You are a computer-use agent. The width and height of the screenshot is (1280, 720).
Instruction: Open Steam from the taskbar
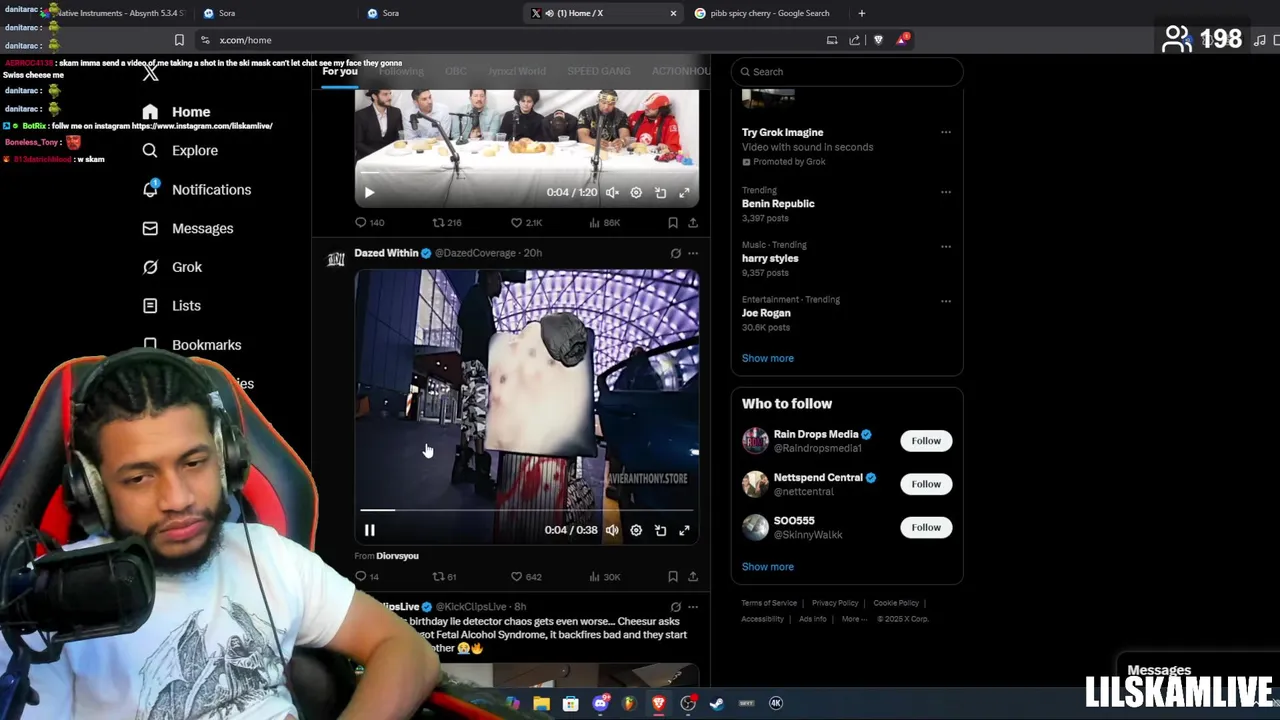point(717,703)
